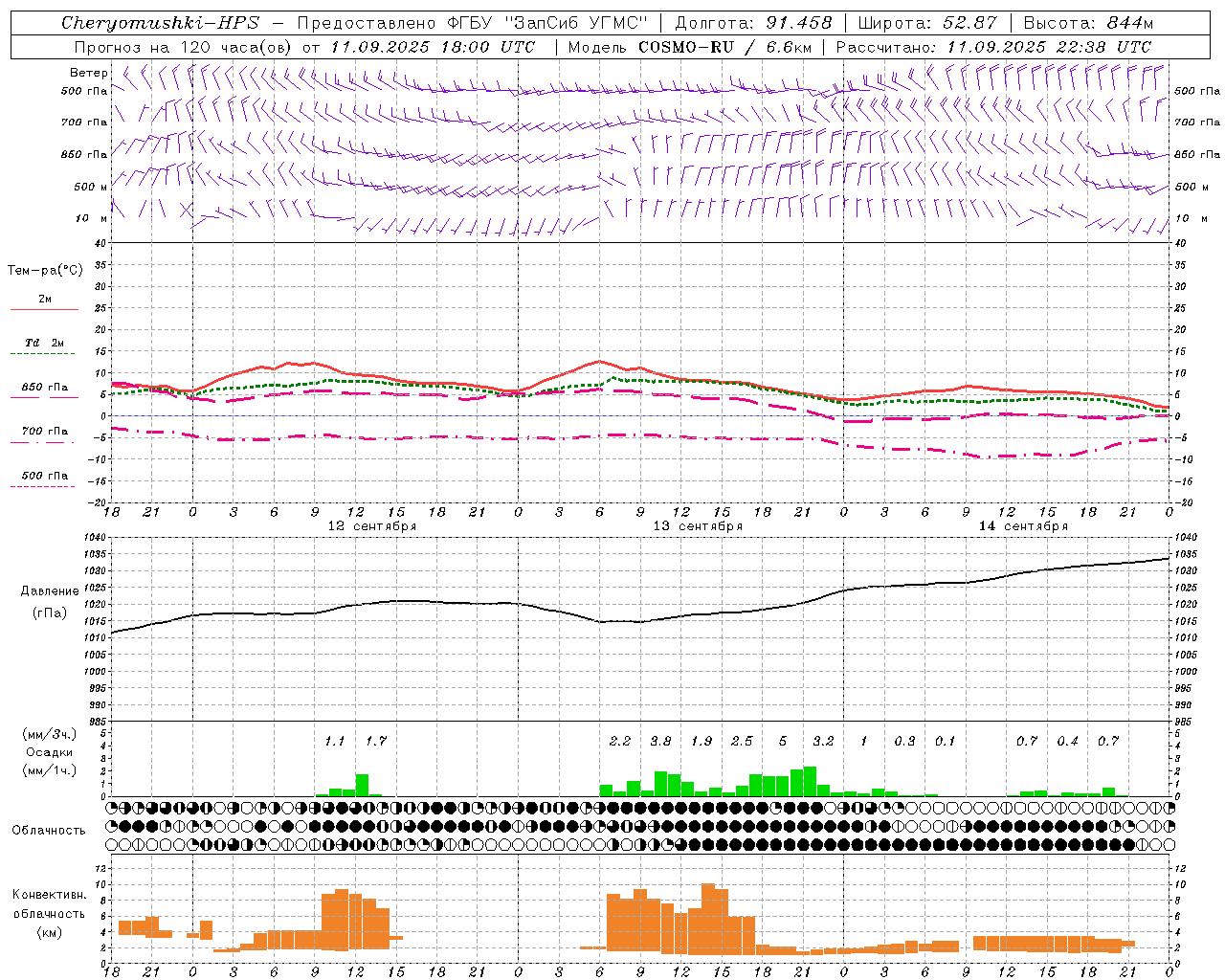
Task: Click the 3-hour precipitation value 0.3
Action: pyautogui.click(x=904, y=741)
